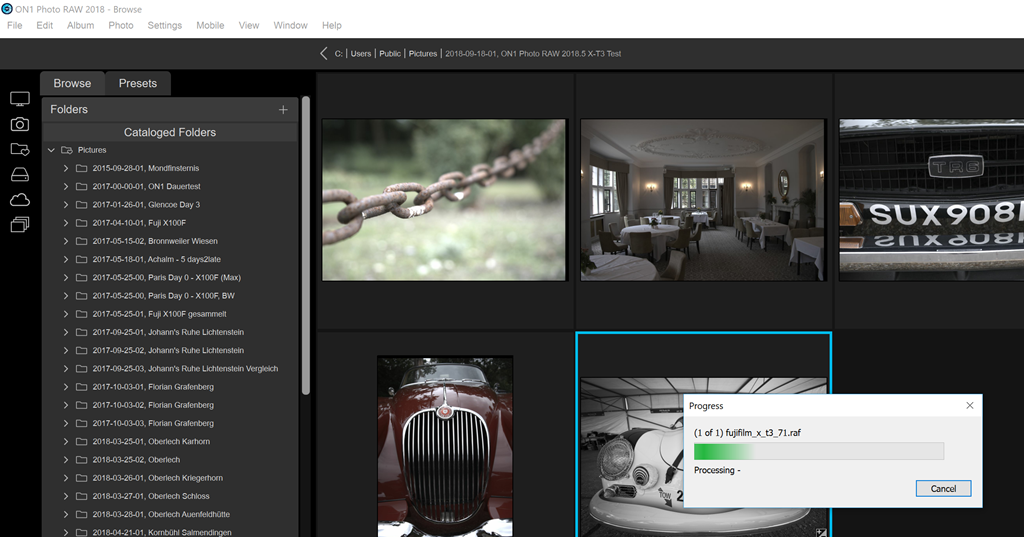This screenshot has height=537, width=1024.
Task: Open the Album menu
Action: 80,25
